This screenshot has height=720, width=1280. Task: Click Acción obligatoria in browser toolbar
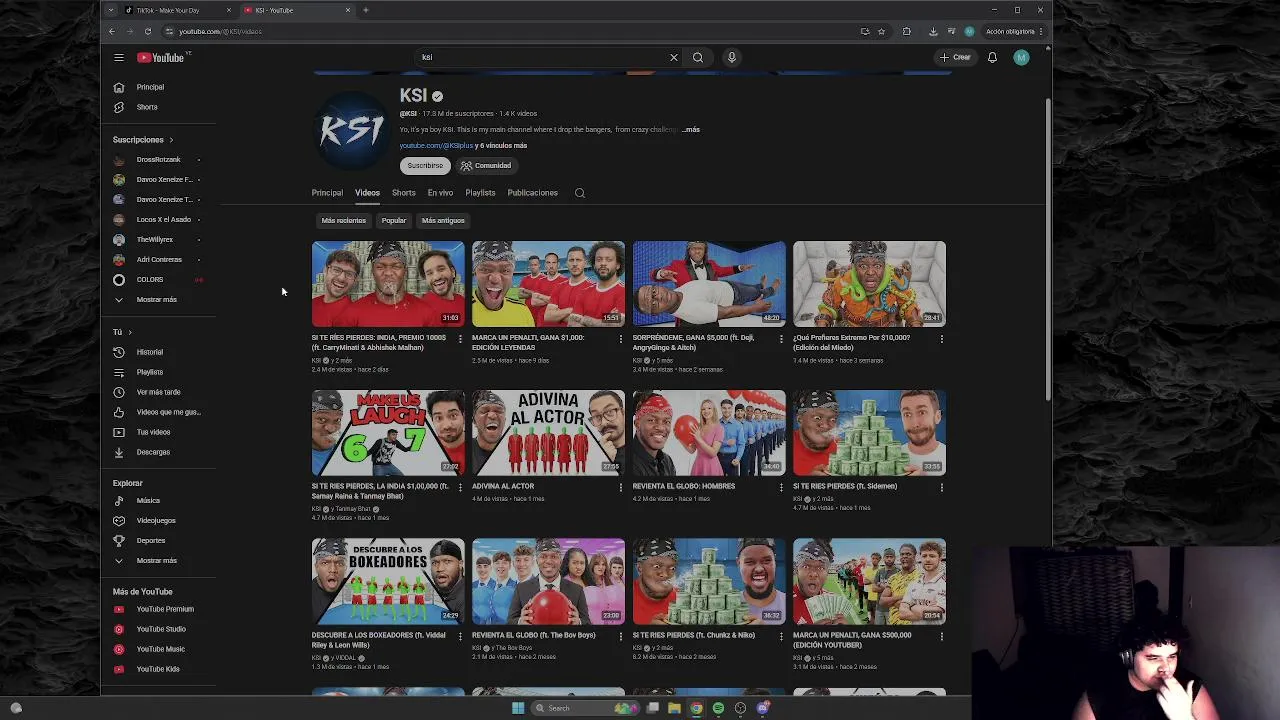point(1010,31)
